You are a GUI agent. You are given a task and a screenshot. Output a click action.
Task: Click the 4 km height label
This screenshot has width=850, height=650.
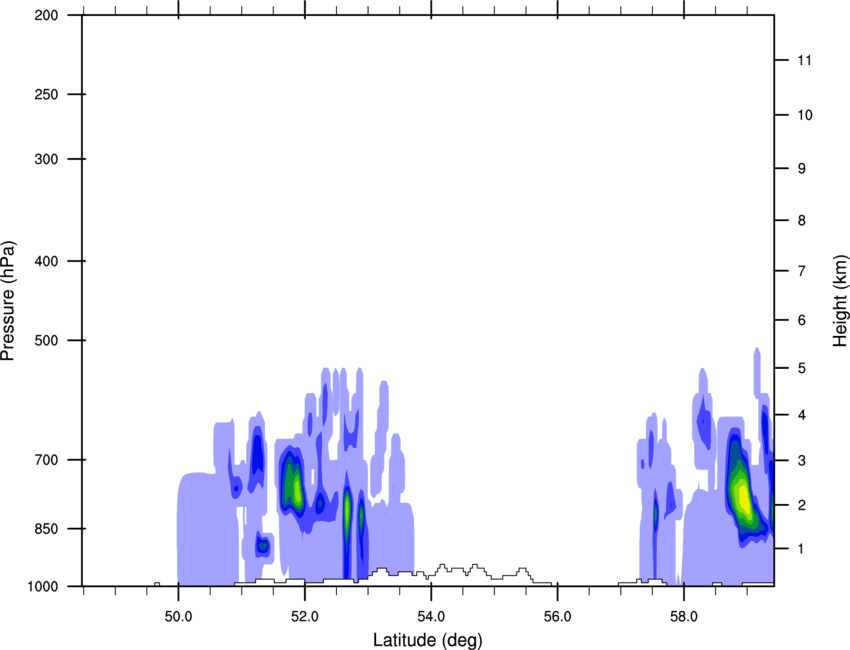[802, 415]
